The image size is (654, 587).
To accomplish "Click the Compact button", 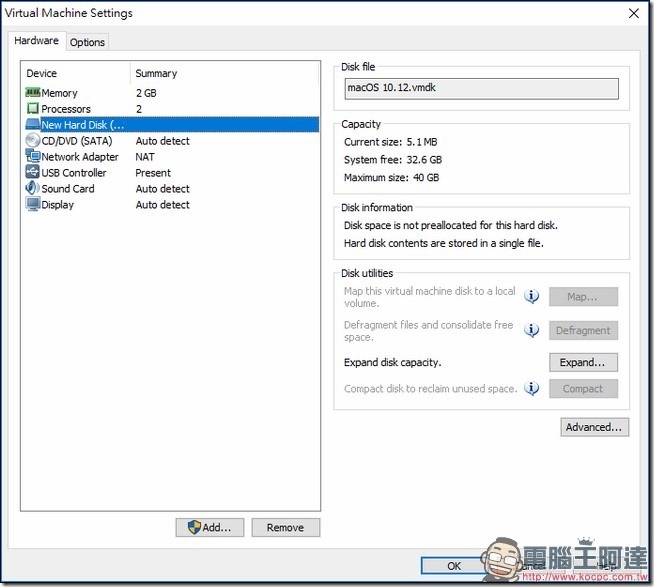I will click(583, 388).
